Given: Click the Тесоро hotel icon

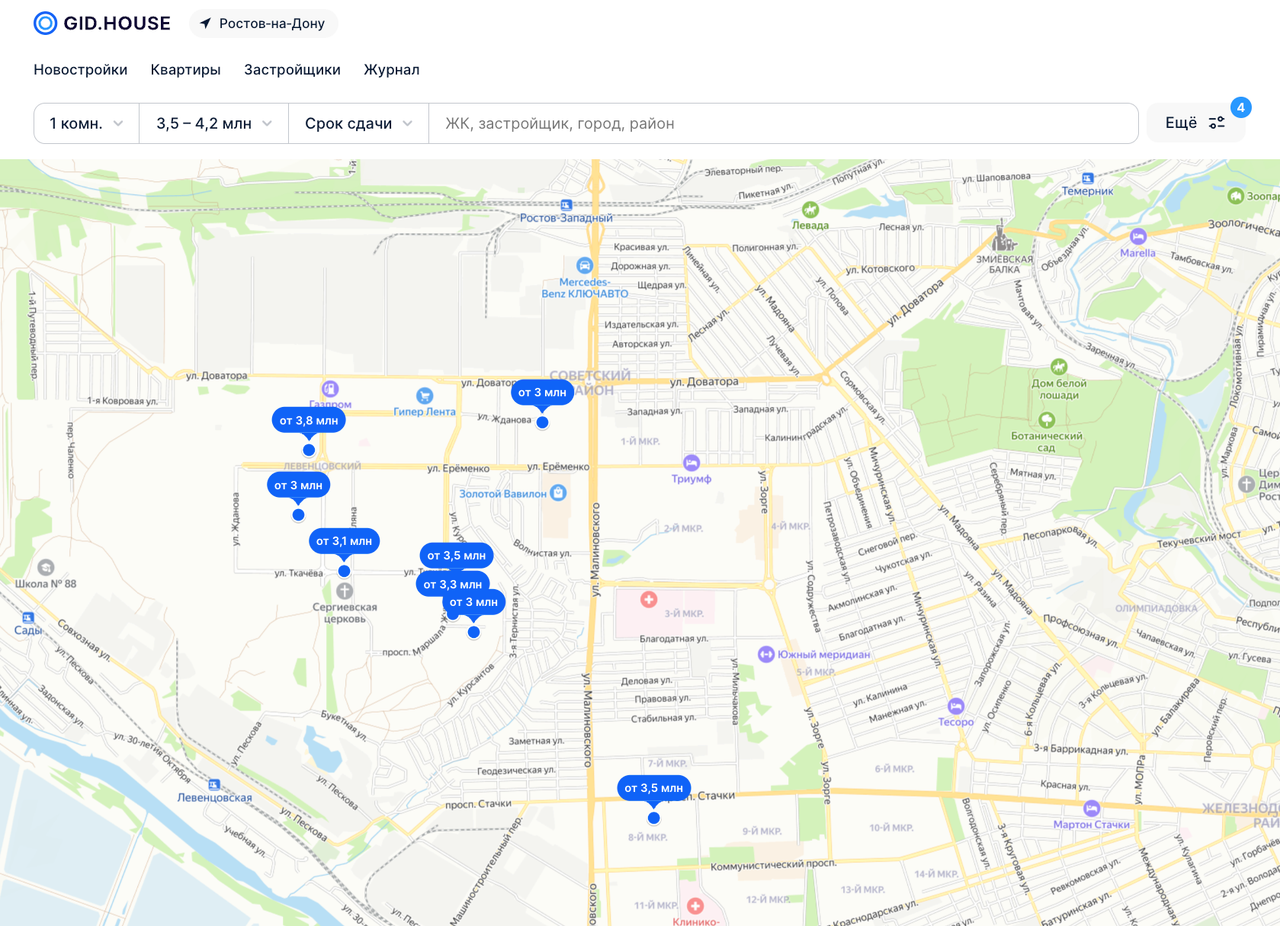Looking at the screenshot, I should (x=956, y=706).
